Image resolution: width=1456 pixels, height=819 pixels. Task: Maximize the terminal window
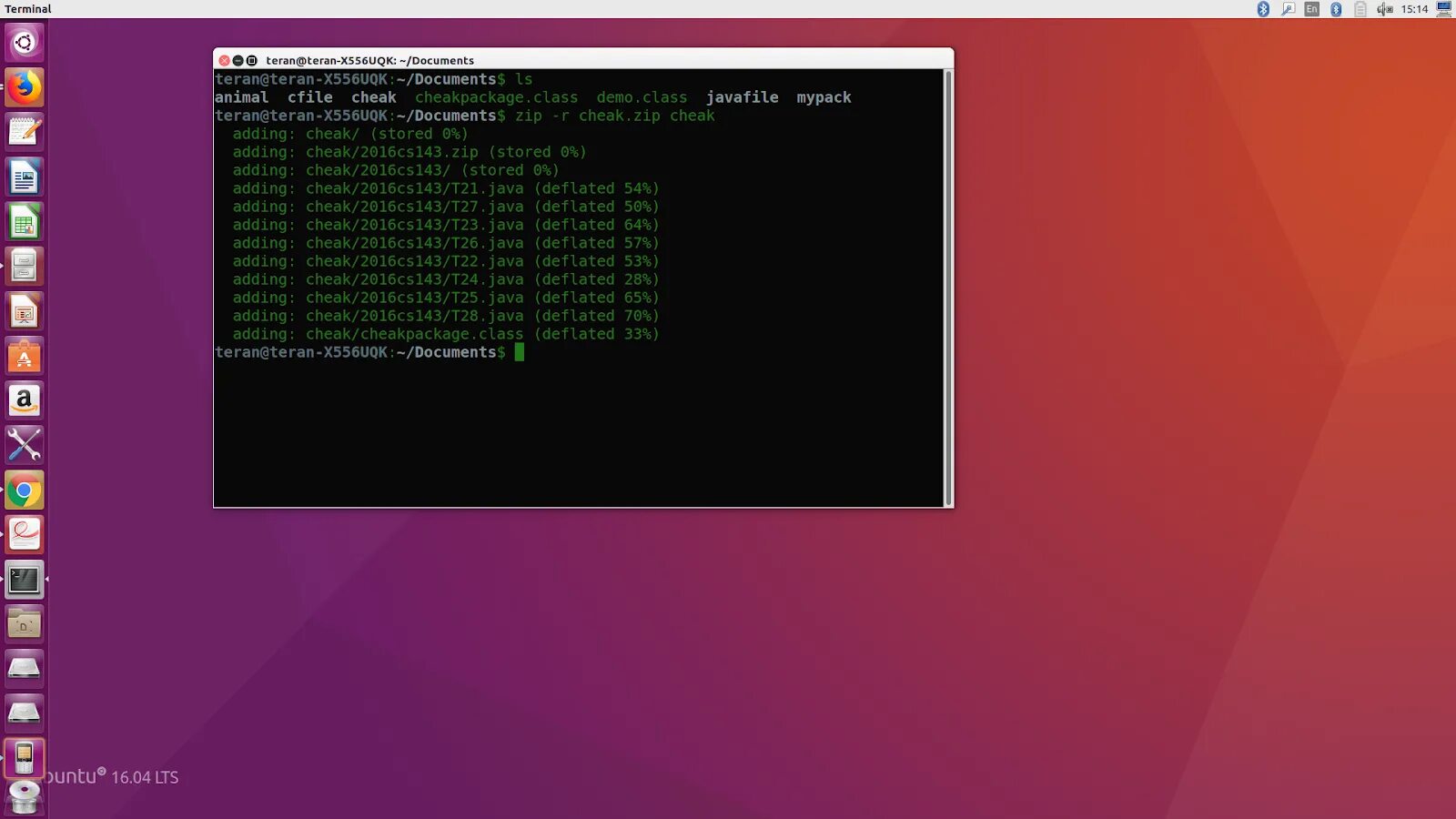click(x=252, y=60)
